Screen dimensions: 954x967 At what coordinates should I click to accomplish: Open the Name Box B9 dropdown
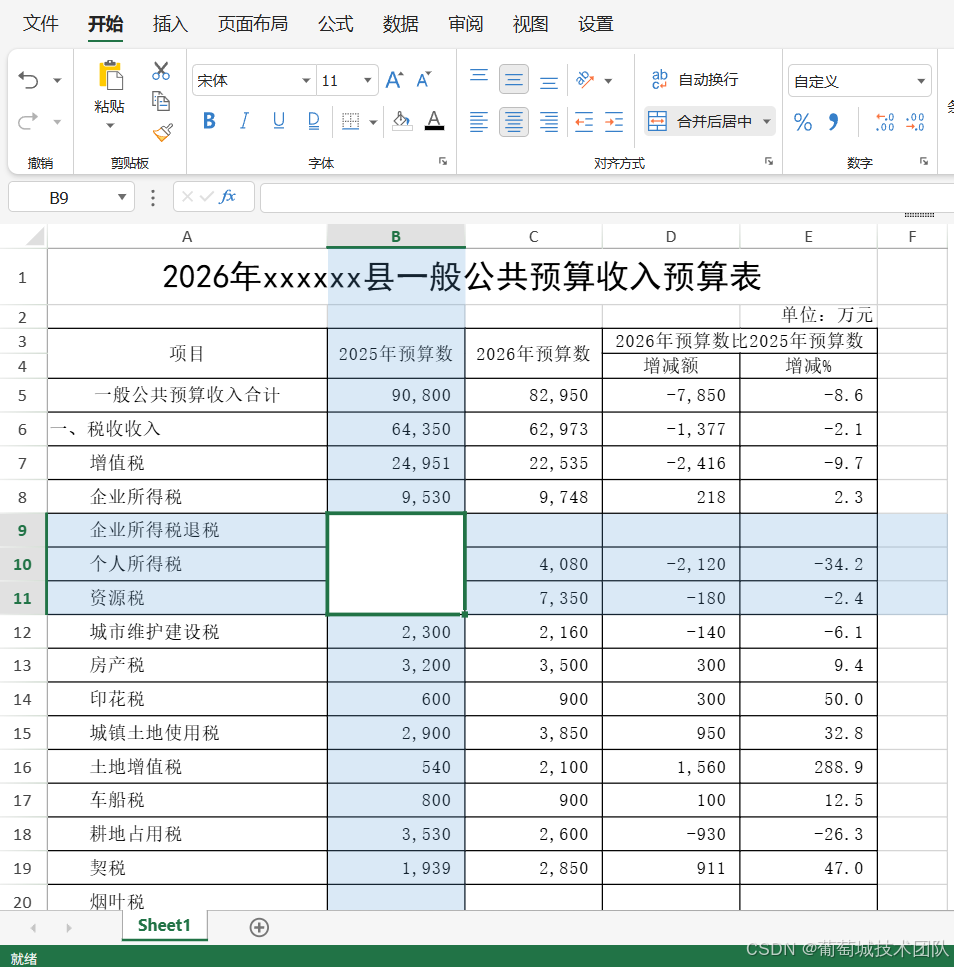[x=122, y=197]
